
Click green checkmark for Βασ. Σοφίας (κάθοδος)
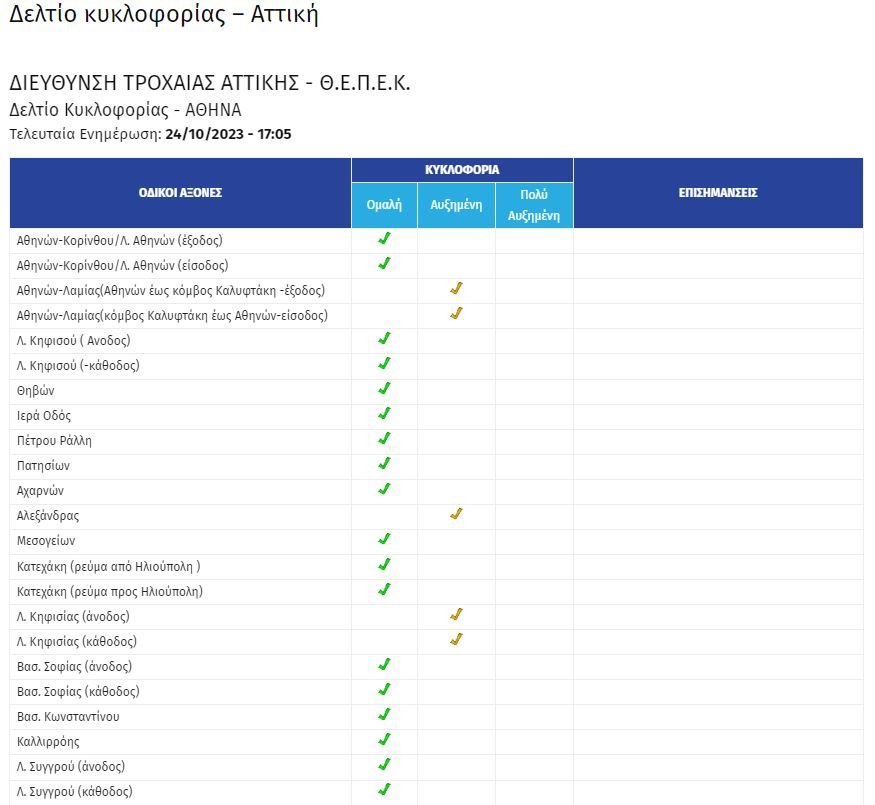point(384,690)
